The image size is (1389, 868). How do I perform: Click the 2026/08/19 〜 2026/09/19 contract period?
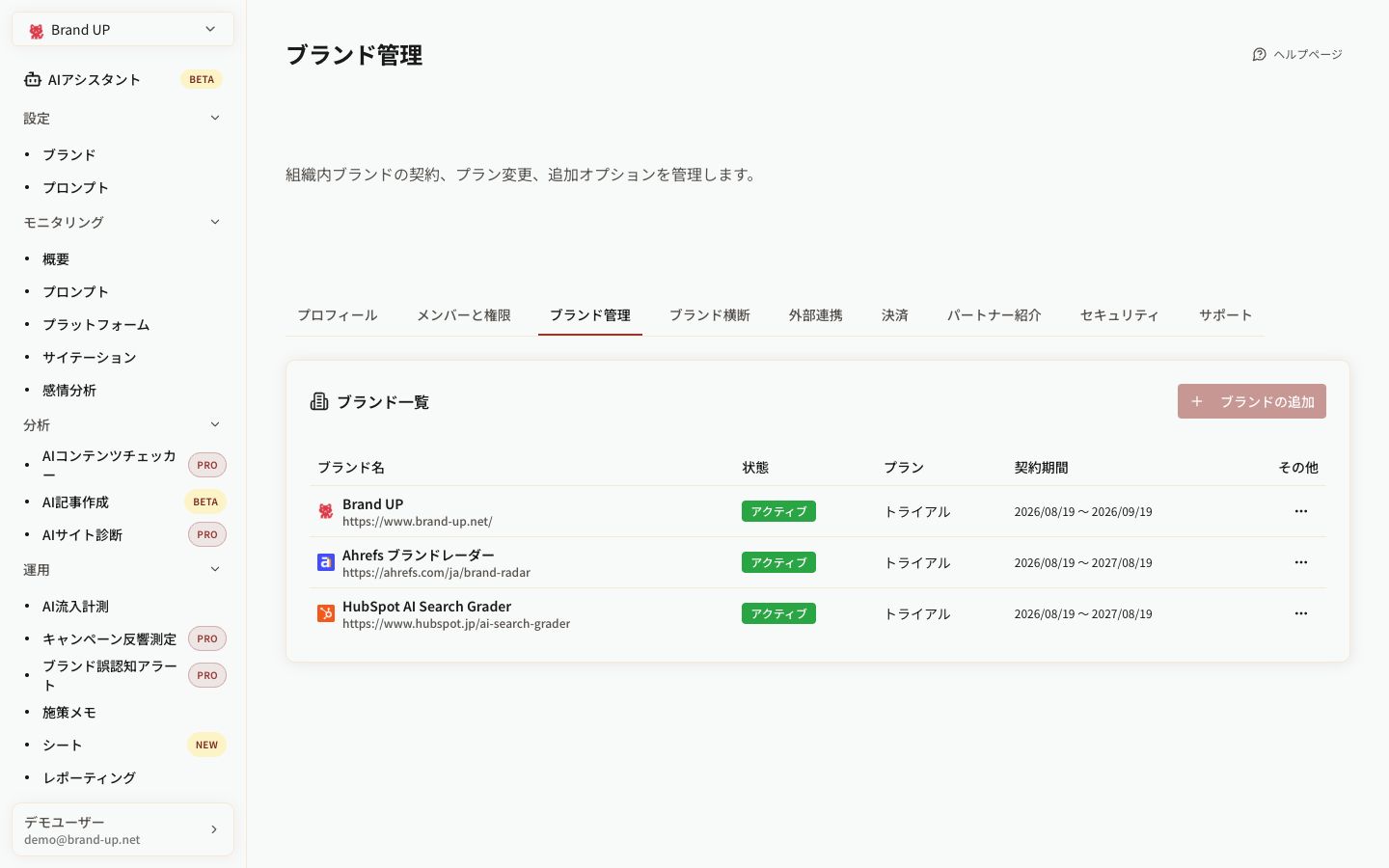(x=1083, y=511)
